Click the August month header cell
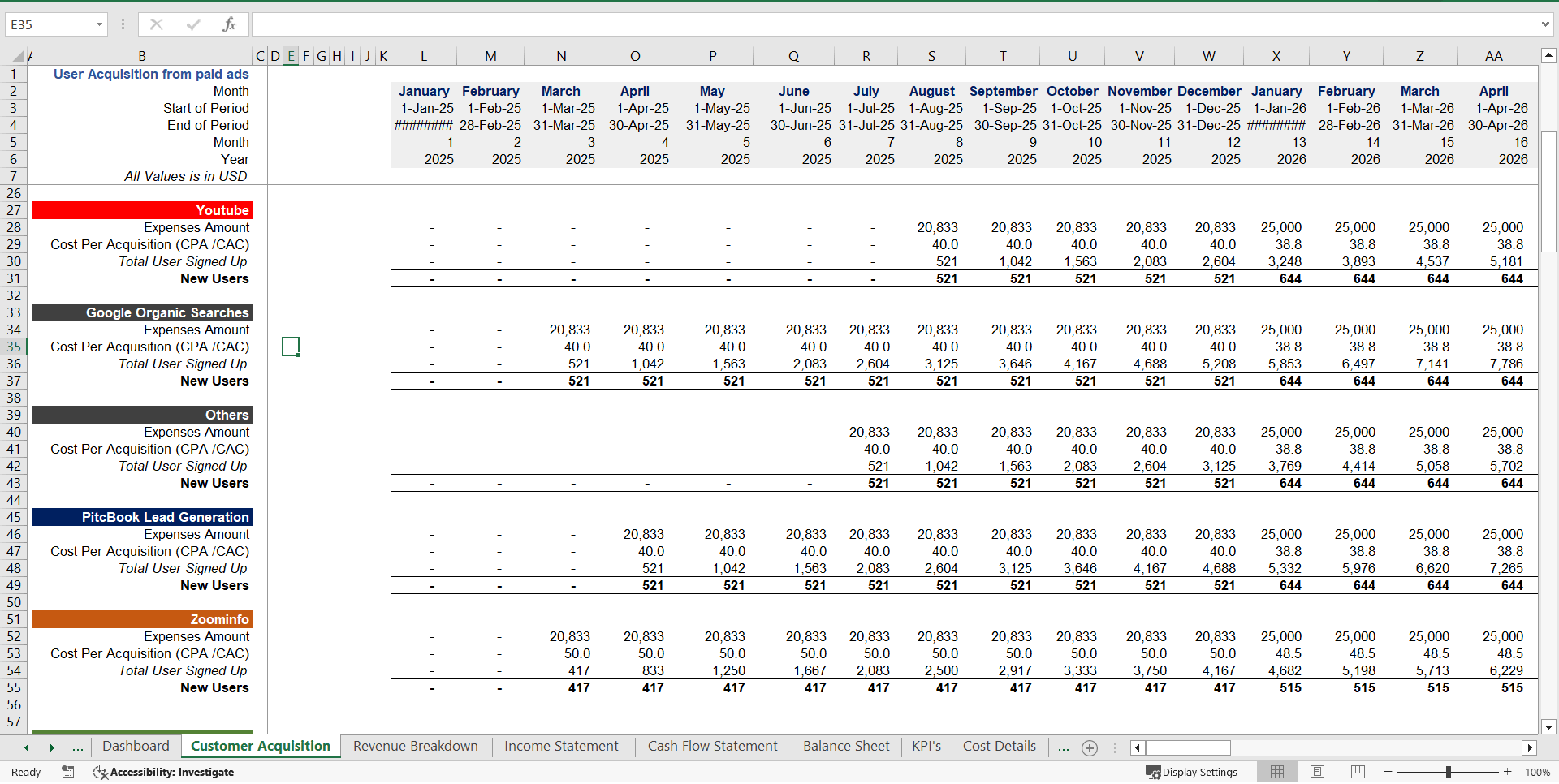Image resolution: width=1559 pixels, height=784 pixels. click(931, 91)
